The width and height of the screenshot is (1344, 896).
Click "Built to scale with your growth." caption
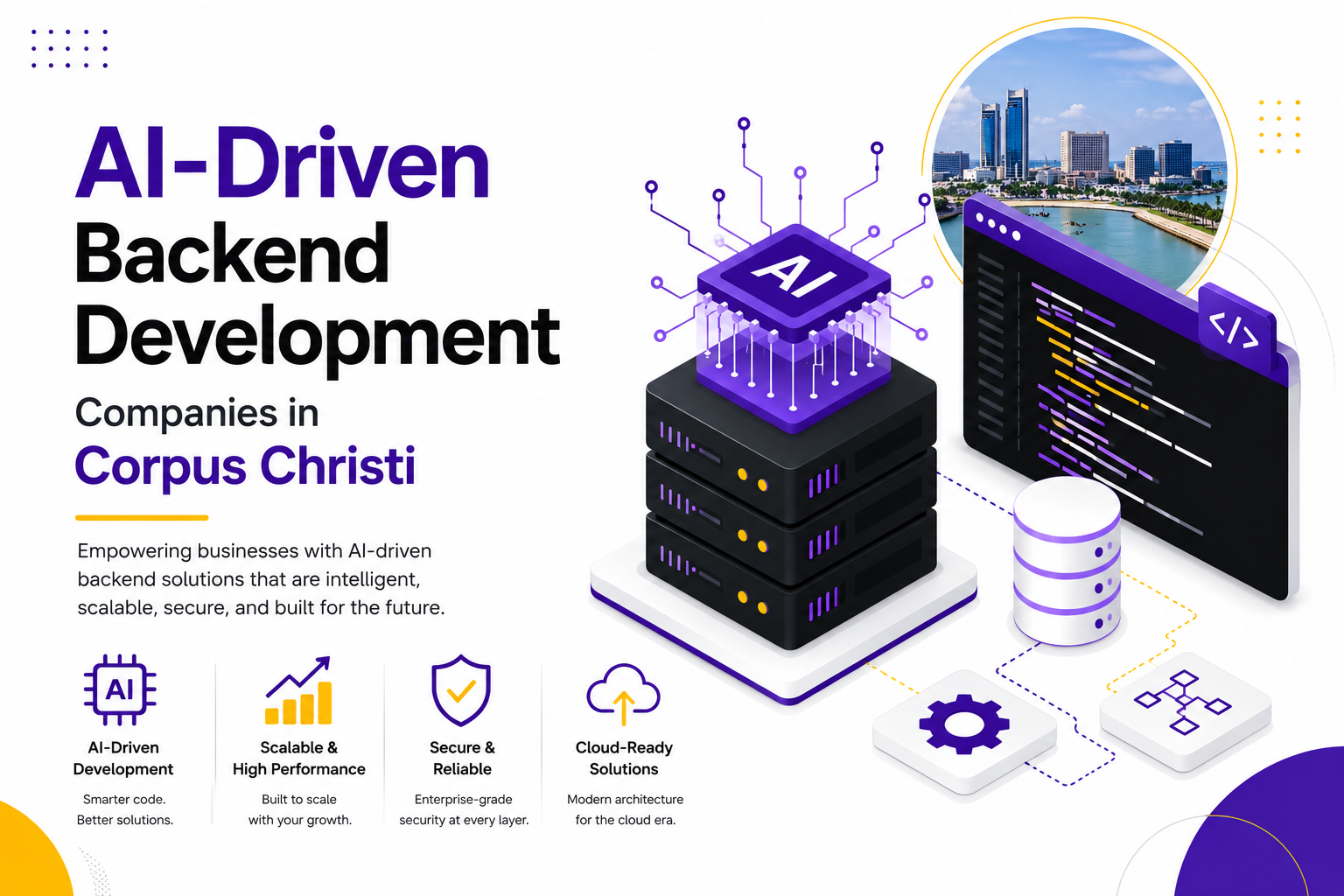[x=299, y=809]
